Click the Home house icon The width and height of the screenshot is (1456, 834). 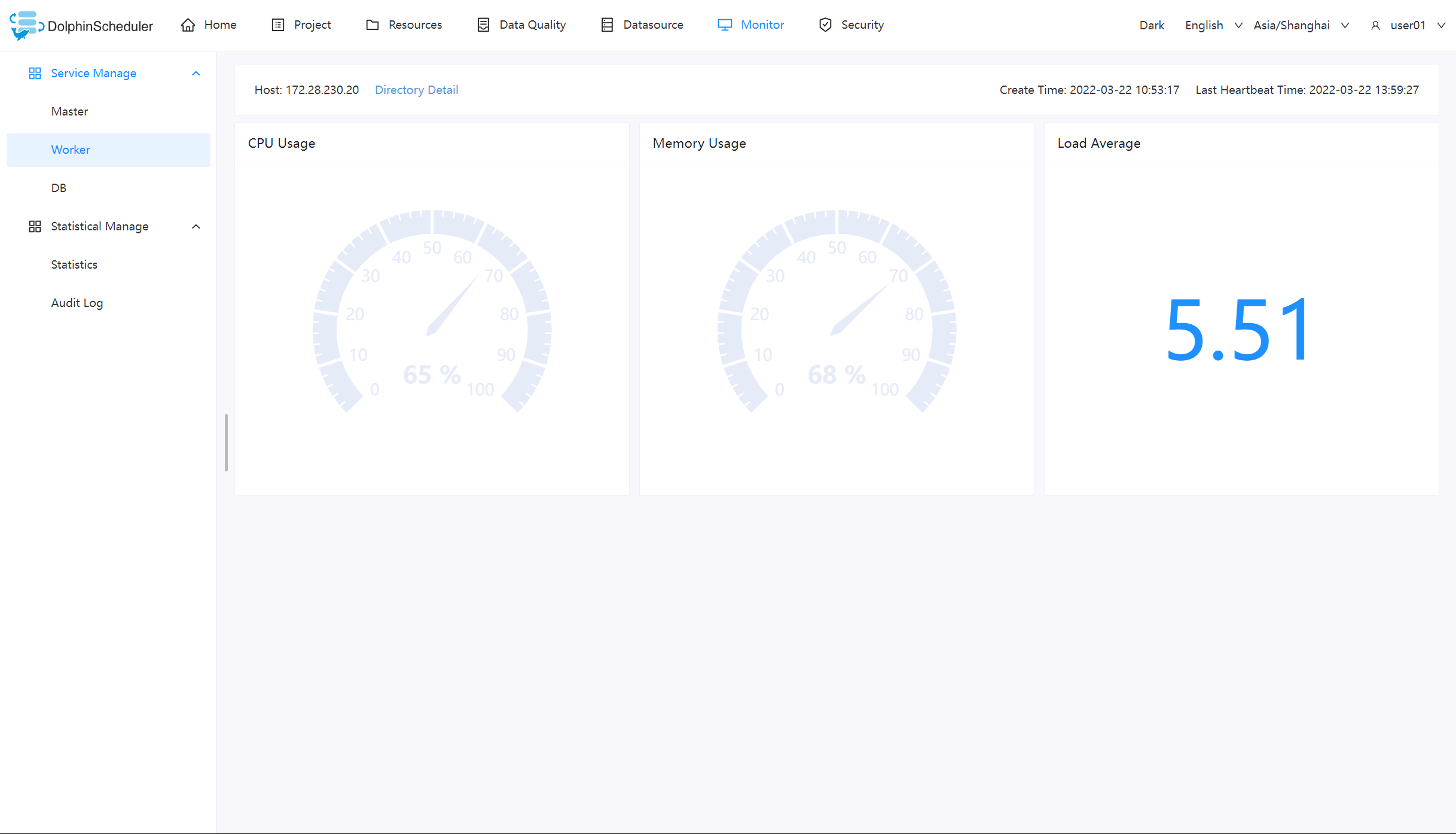(x=188, y=25)
